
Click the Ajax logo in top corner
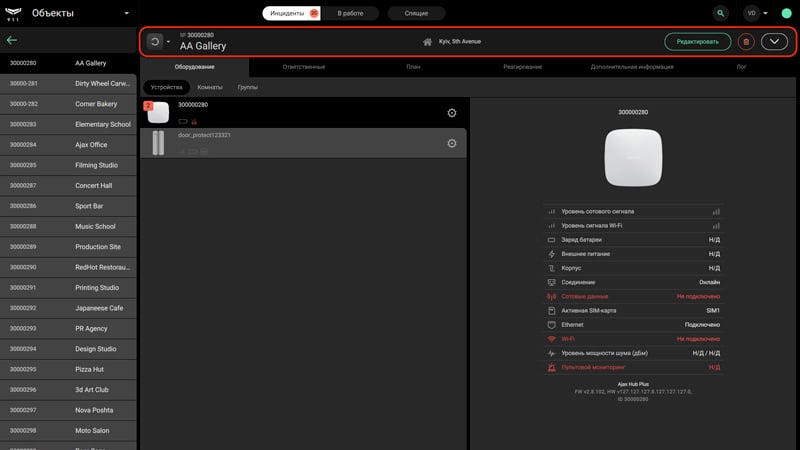pyautogui.click(x=13, y=13)
